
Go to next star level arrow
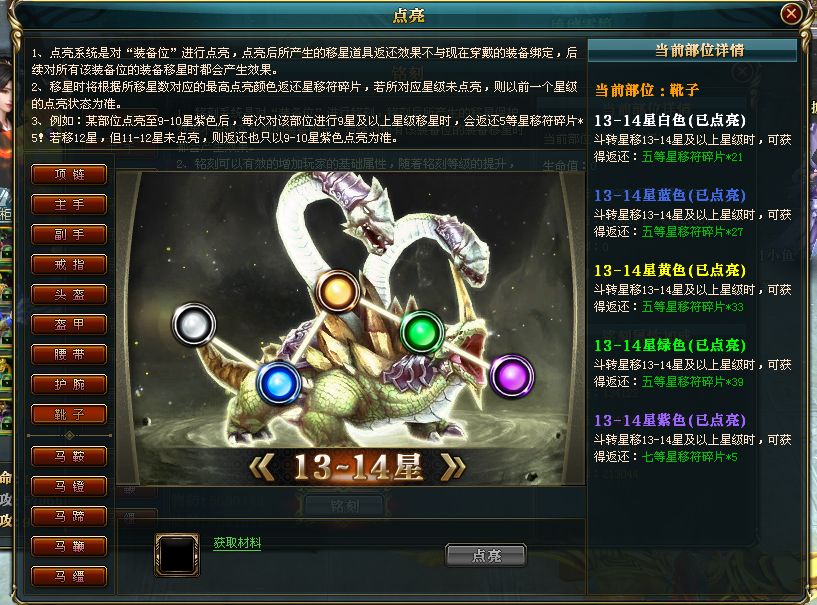point(452,467)
